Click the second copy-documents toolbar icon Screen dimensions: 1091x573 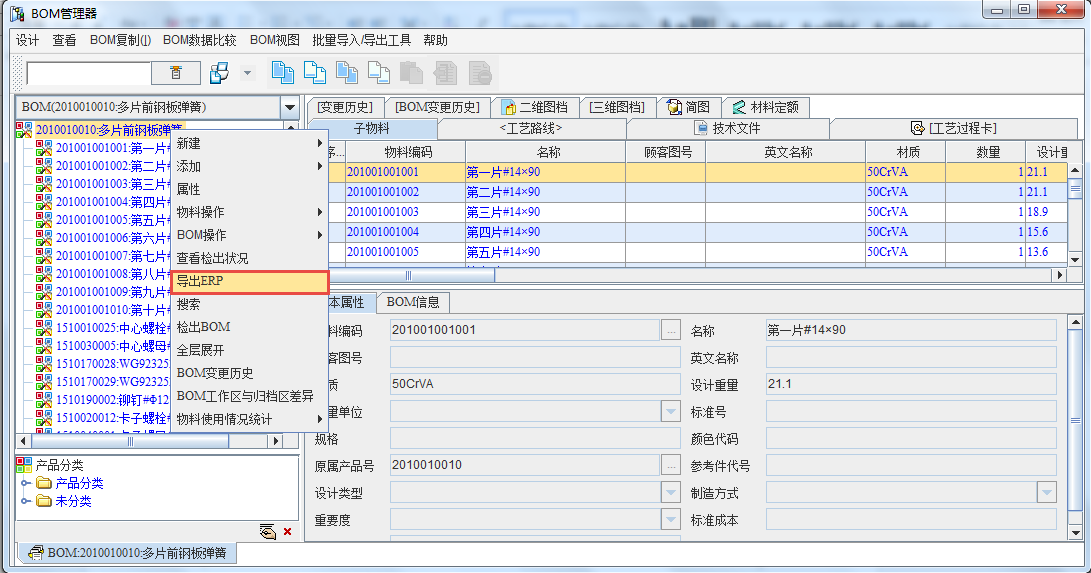pyautogui.click(x=314, y=72)
